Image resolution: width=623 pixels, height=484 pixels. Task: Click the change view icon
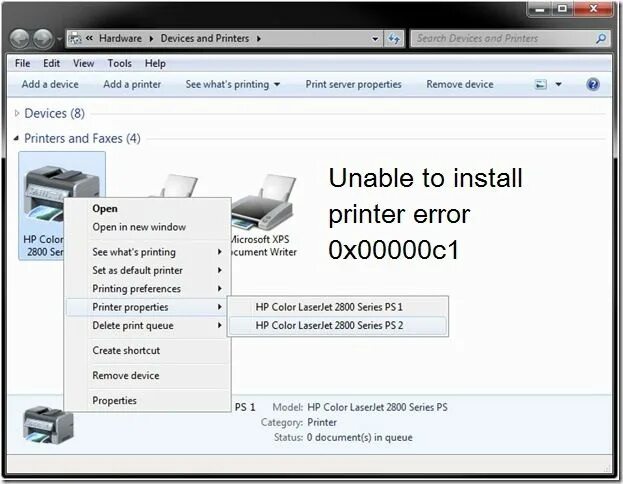coord(541,84)
